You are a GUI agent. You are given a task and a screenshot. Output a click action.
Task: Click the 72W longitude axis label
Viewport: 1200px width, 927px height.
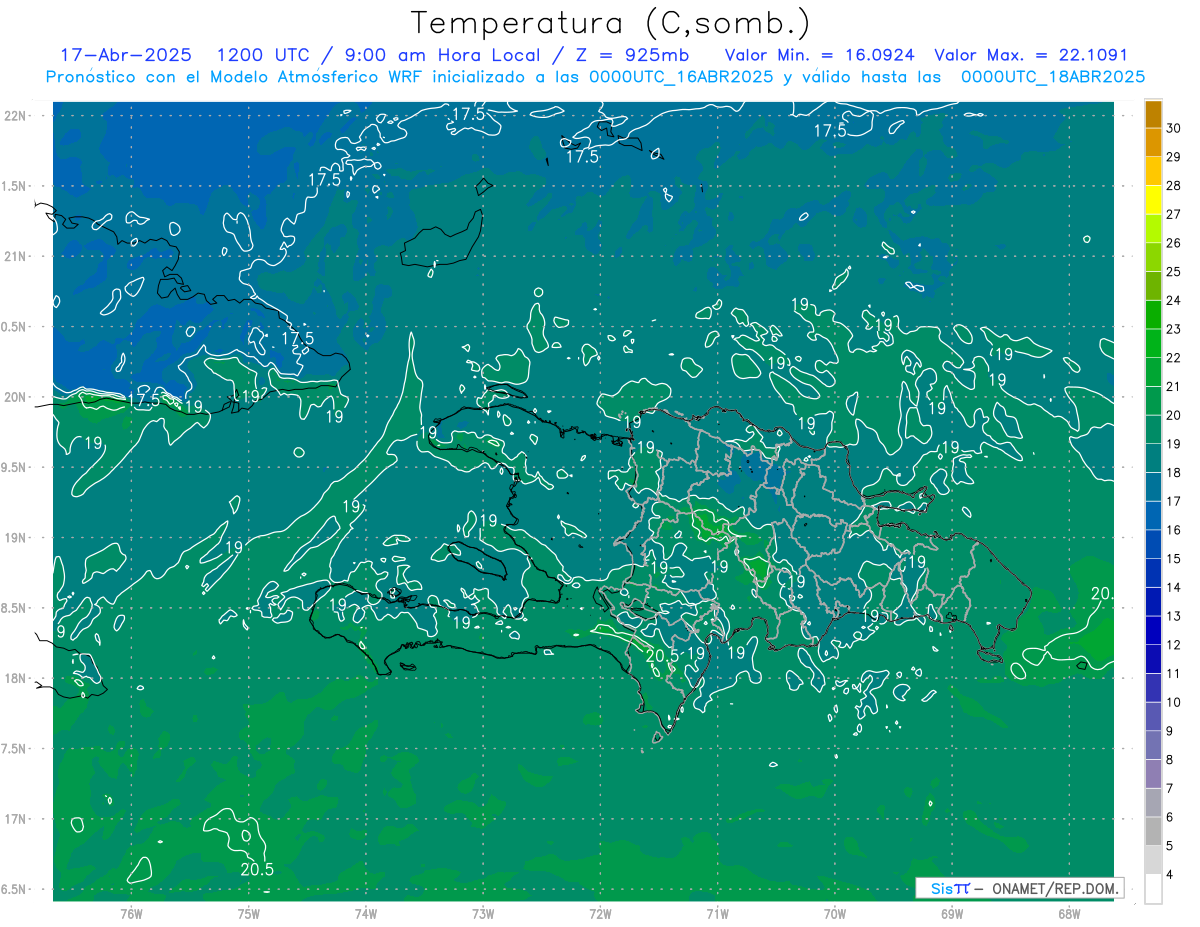(x=600, y=913)
